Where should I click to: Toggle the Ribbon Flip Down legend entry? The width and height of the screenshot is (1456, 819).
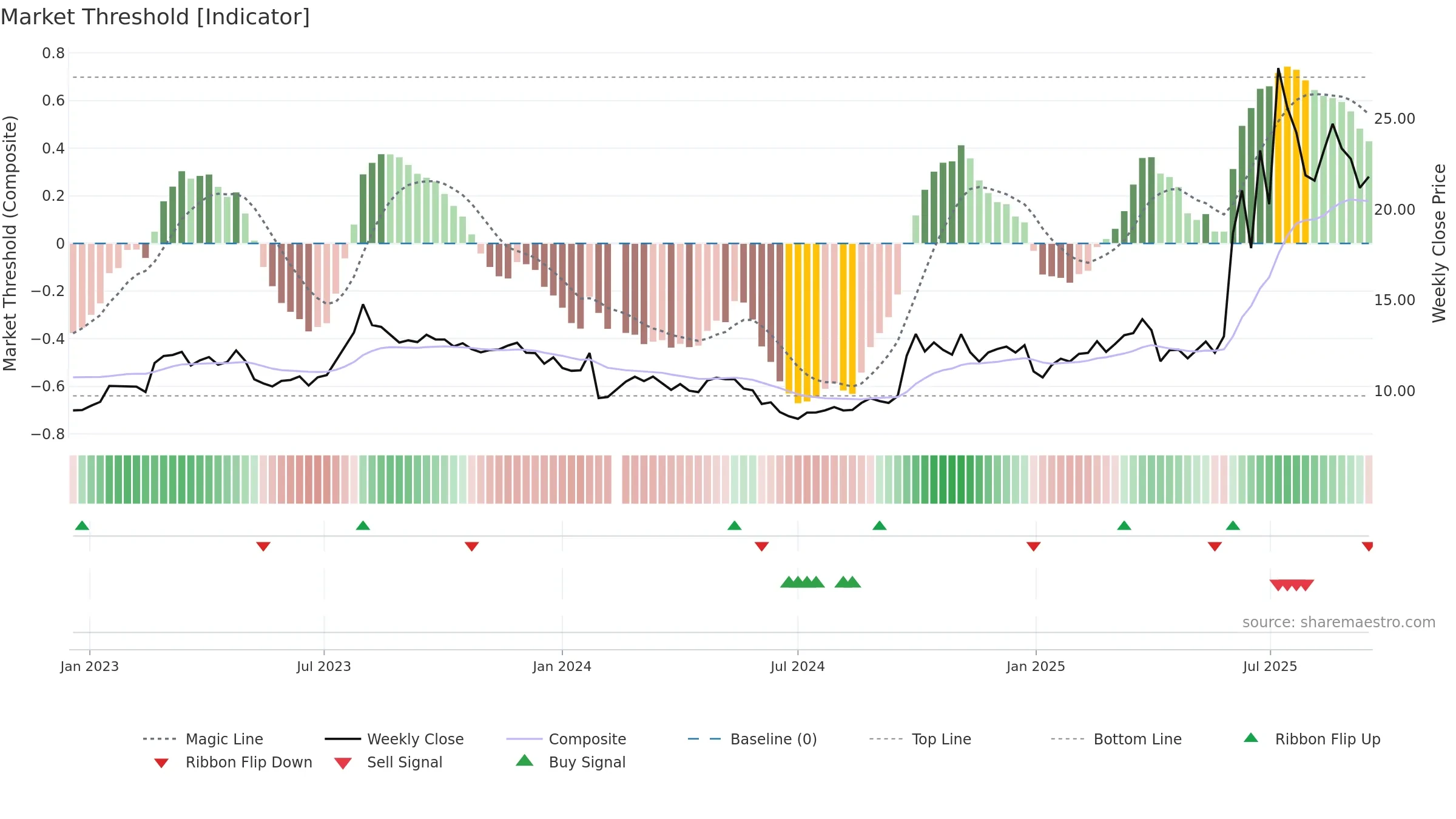[233, 762]
